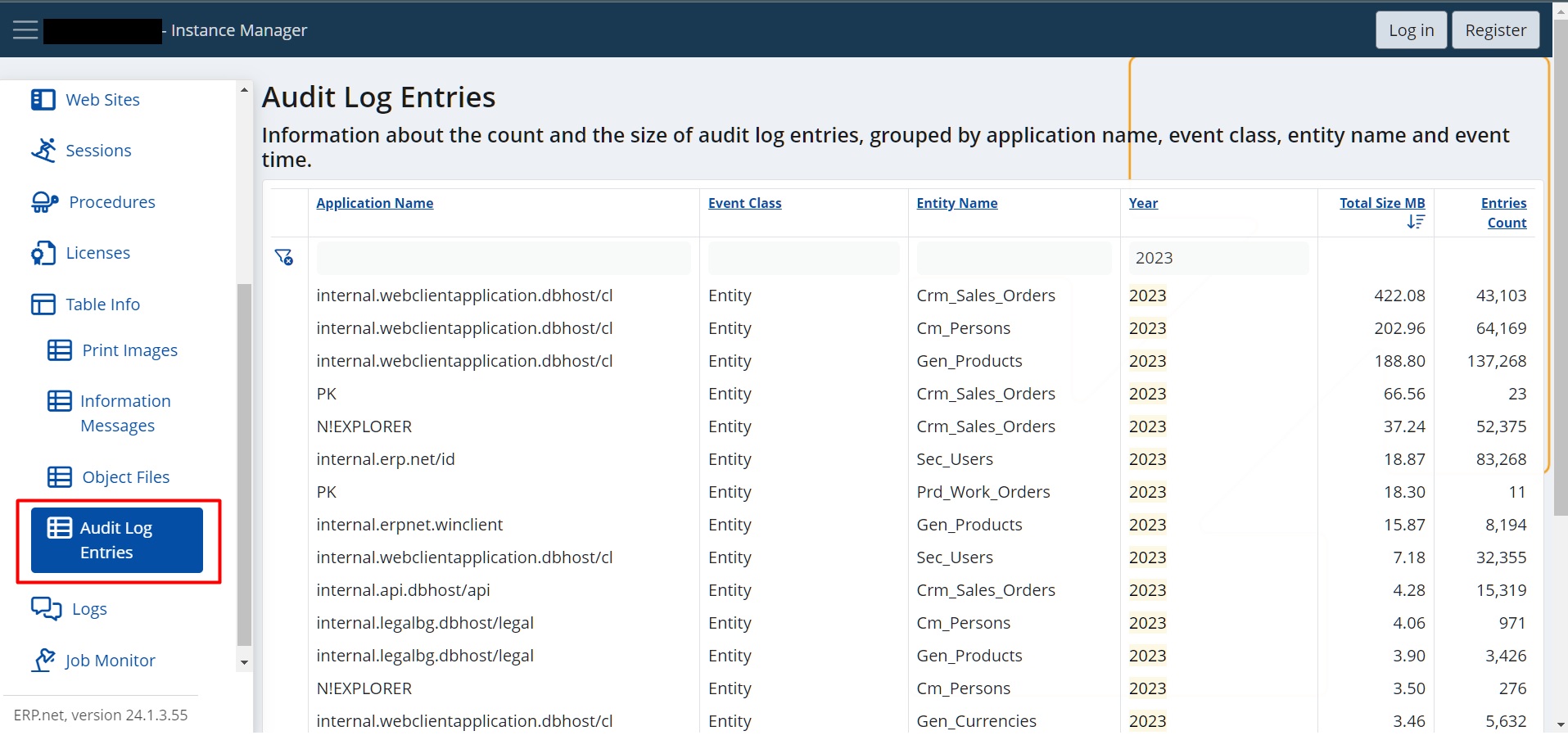Click the Object Files table icon
This screenshot has height=749, width=1568.
pyautogui.click(x=59, y=476)
